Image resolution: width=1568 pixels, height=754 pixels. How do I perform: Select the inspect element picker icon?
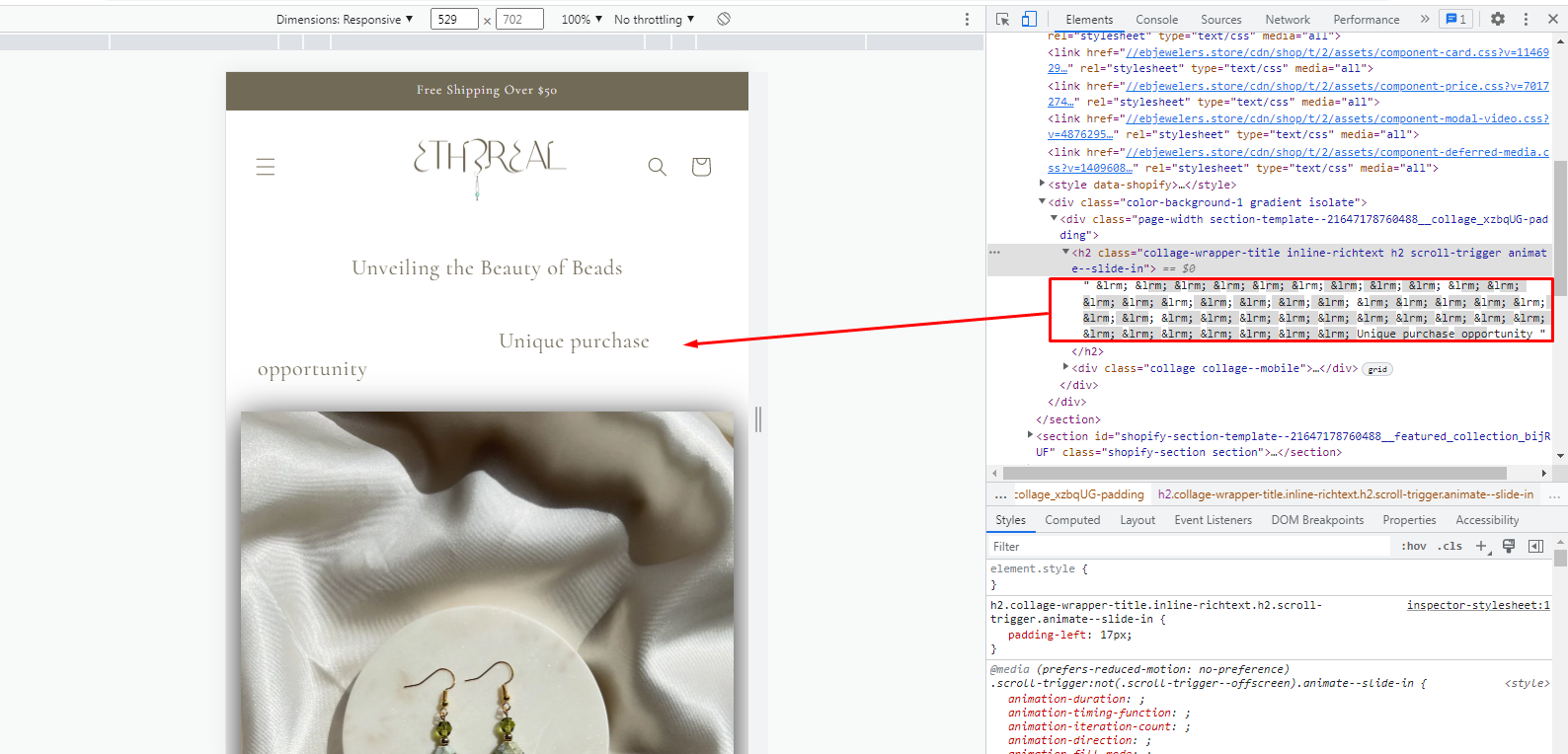(1003, 19)
